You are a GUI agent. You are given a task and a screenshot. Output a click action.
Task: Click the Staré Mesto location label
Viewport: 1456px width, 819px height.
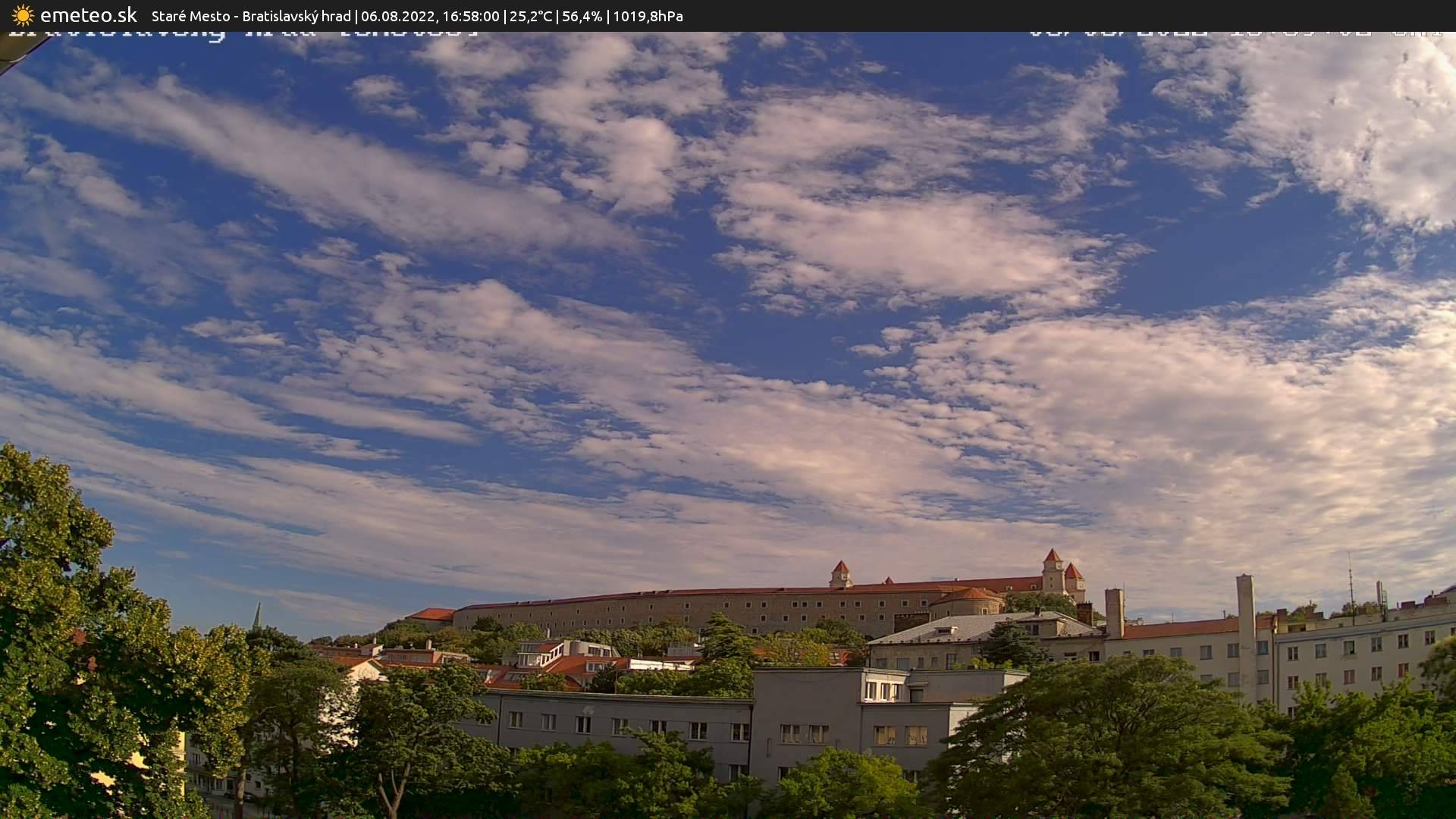193,16
